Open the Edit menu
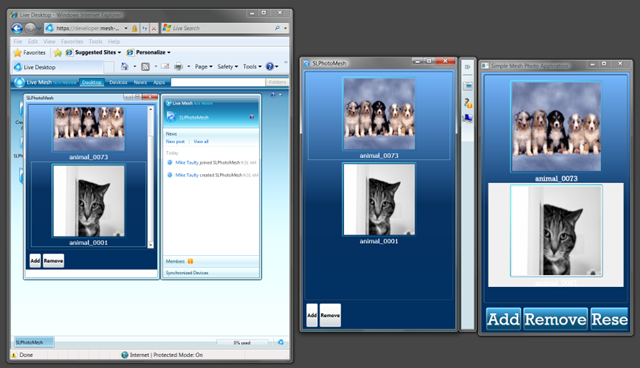 click(x=33, y=42)
